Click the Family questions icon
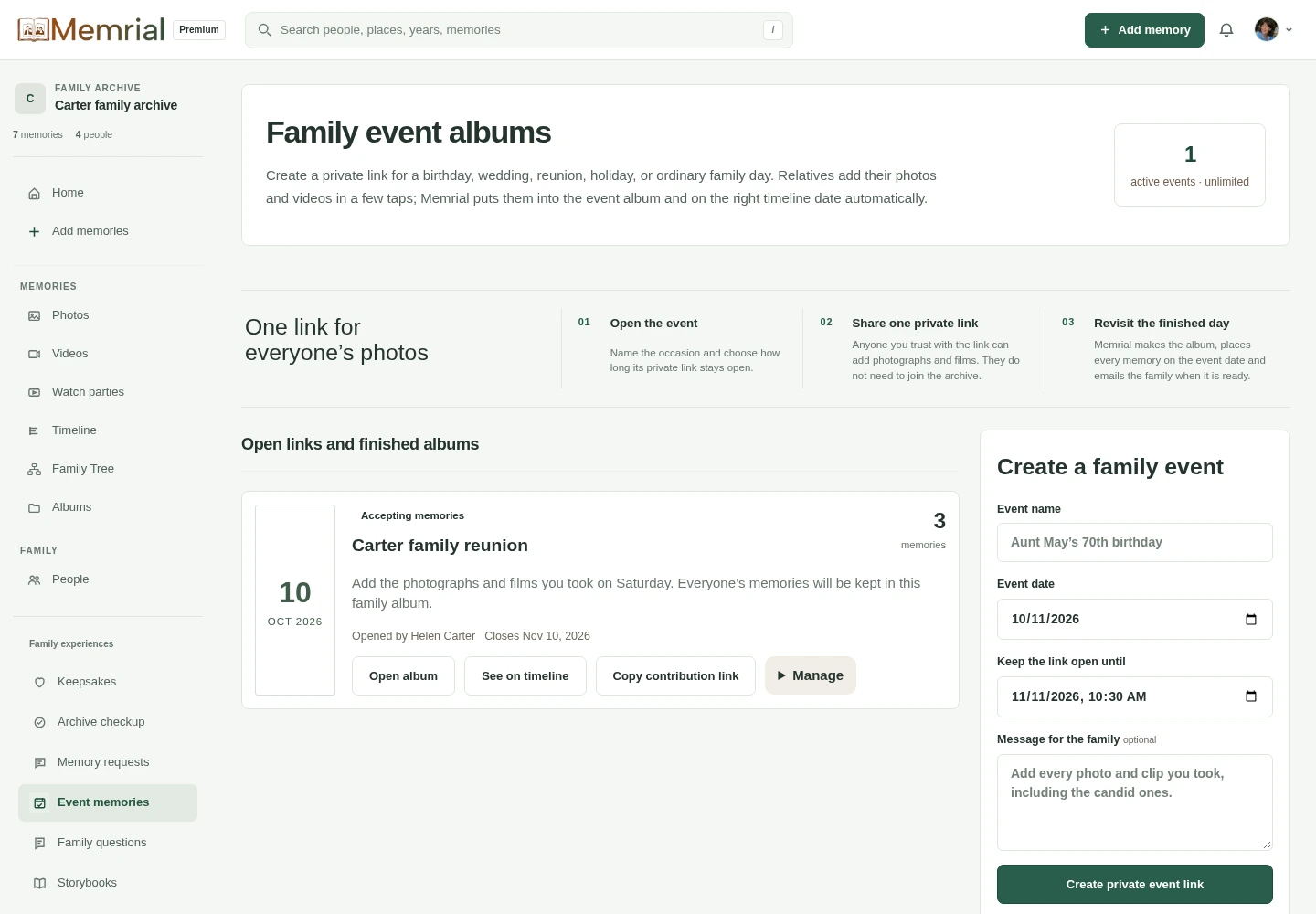 39,843
